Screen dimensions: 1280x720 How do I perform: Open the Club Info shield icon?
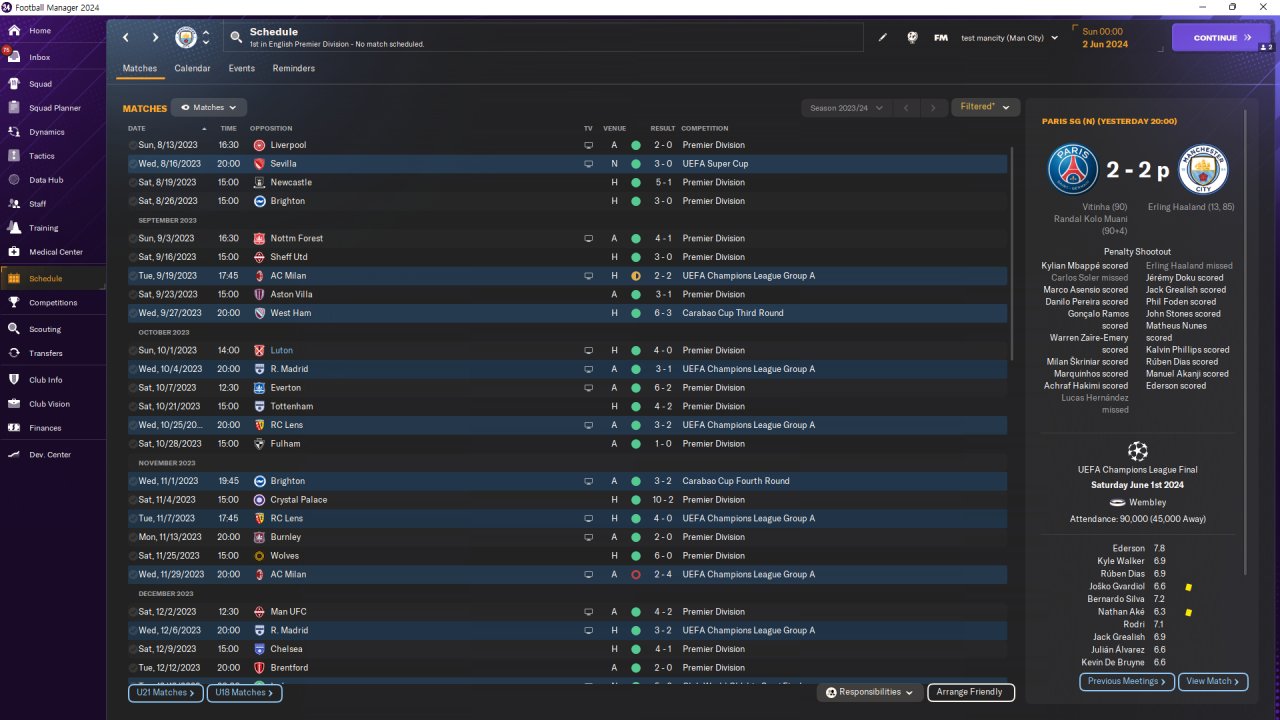click(x=14, y=380)
